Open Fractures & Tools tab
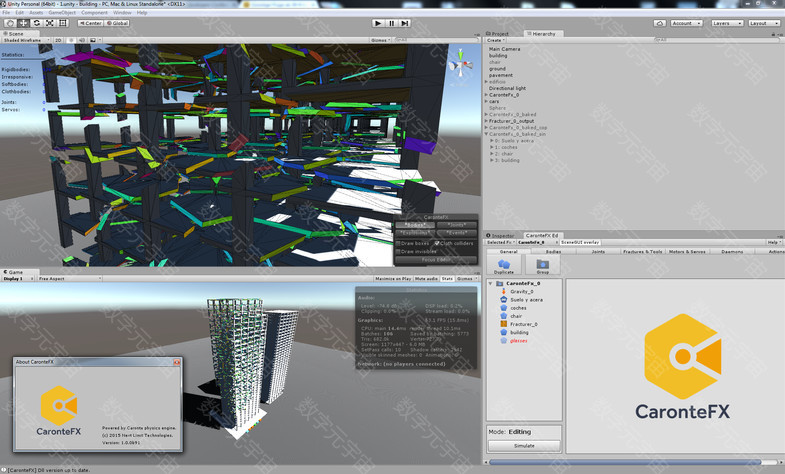This screenshot has height=474, width=785. coord(642,252)
